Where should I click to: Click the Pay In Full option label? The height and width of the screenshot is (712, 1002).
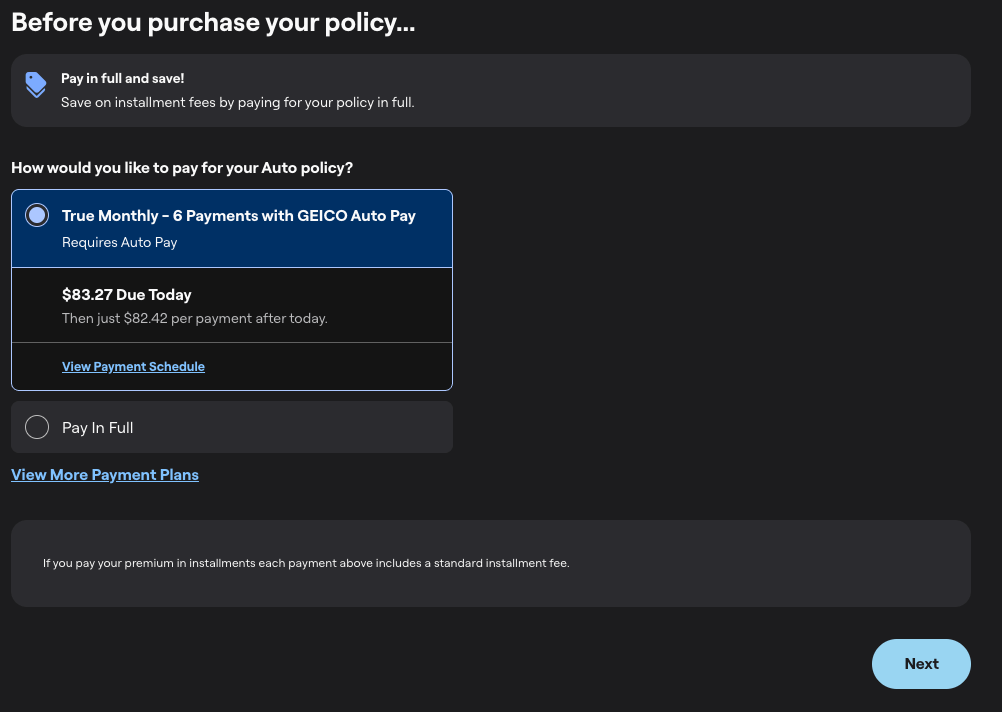97,428
